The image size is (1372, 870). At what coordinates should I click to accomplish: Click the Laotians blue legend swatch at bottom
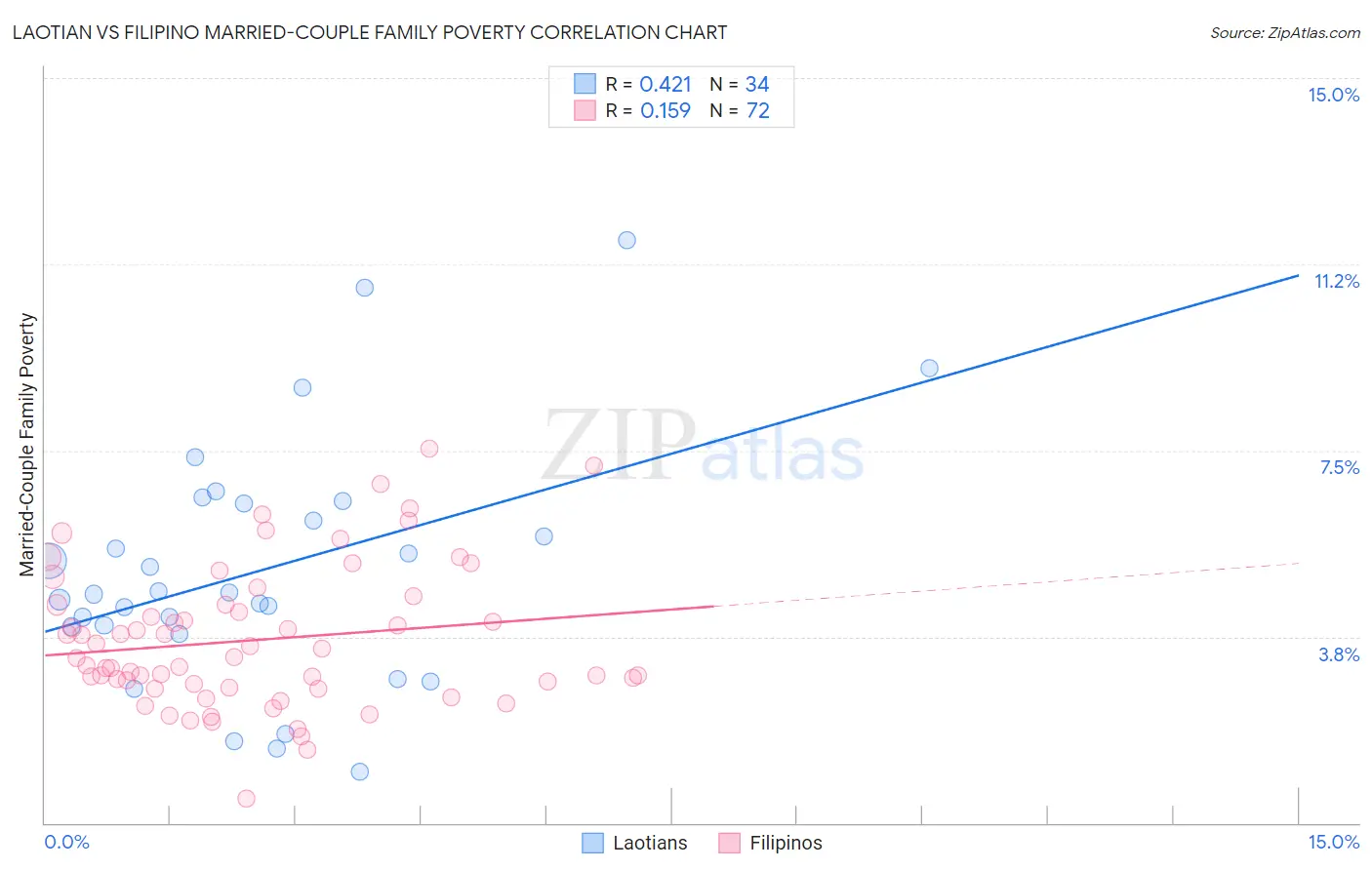592,843
